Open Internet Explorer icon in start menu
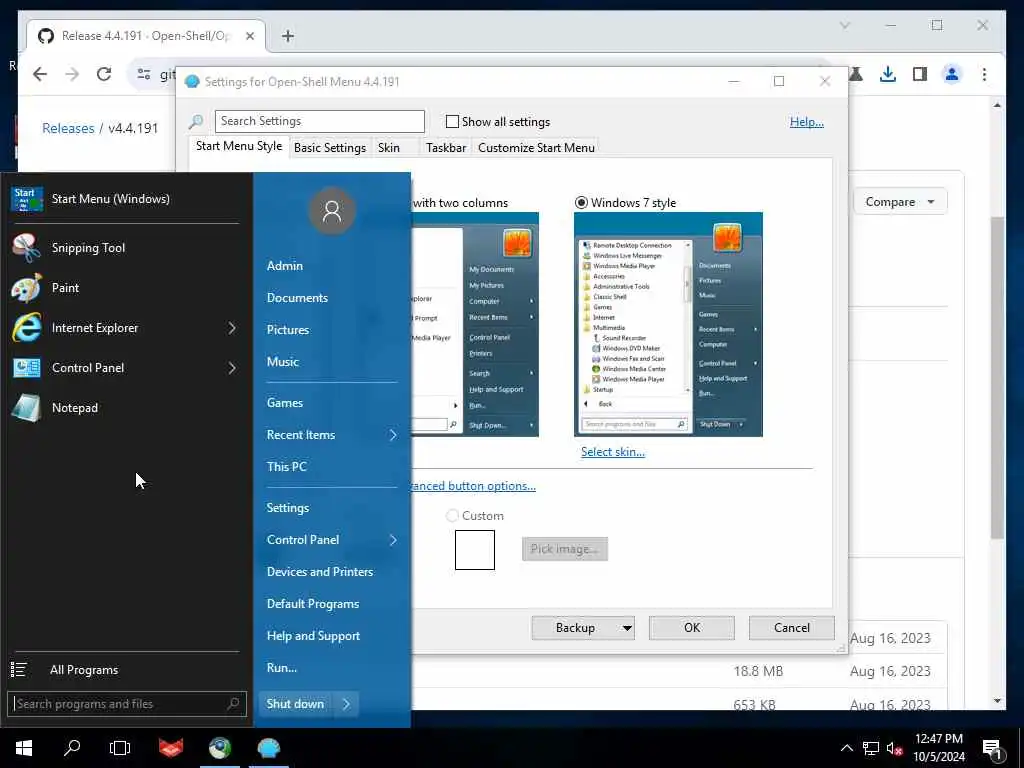 [27, 328]
